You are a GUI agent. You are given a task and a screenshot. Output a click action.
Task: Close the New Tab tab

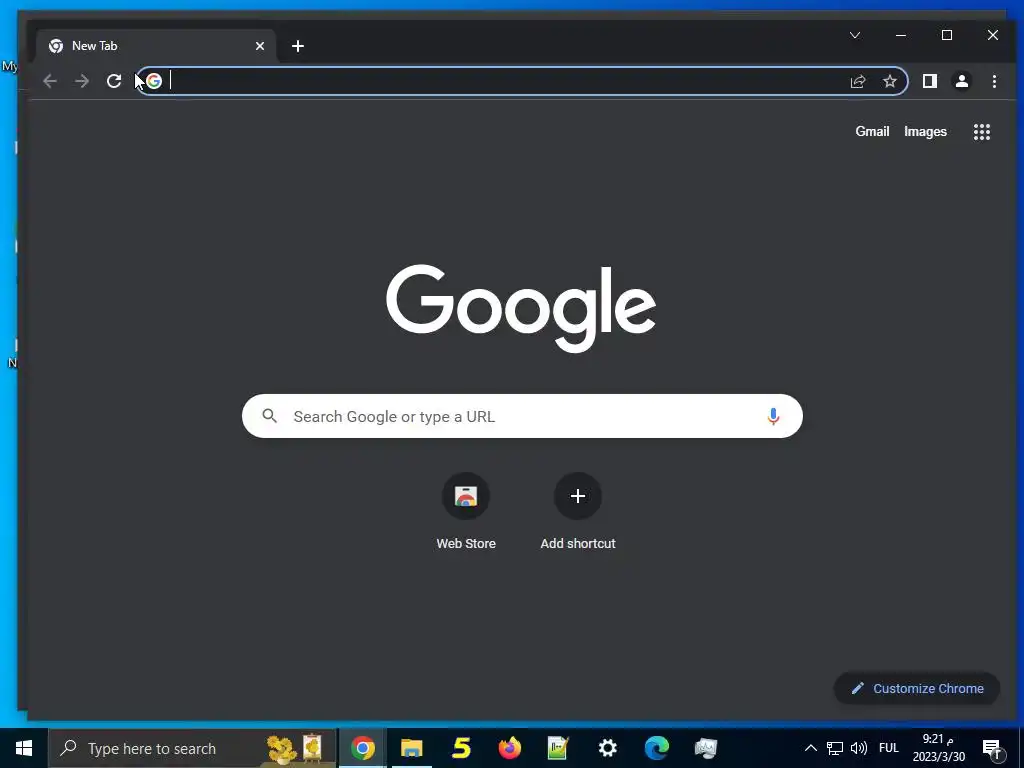tap(260, 46)
